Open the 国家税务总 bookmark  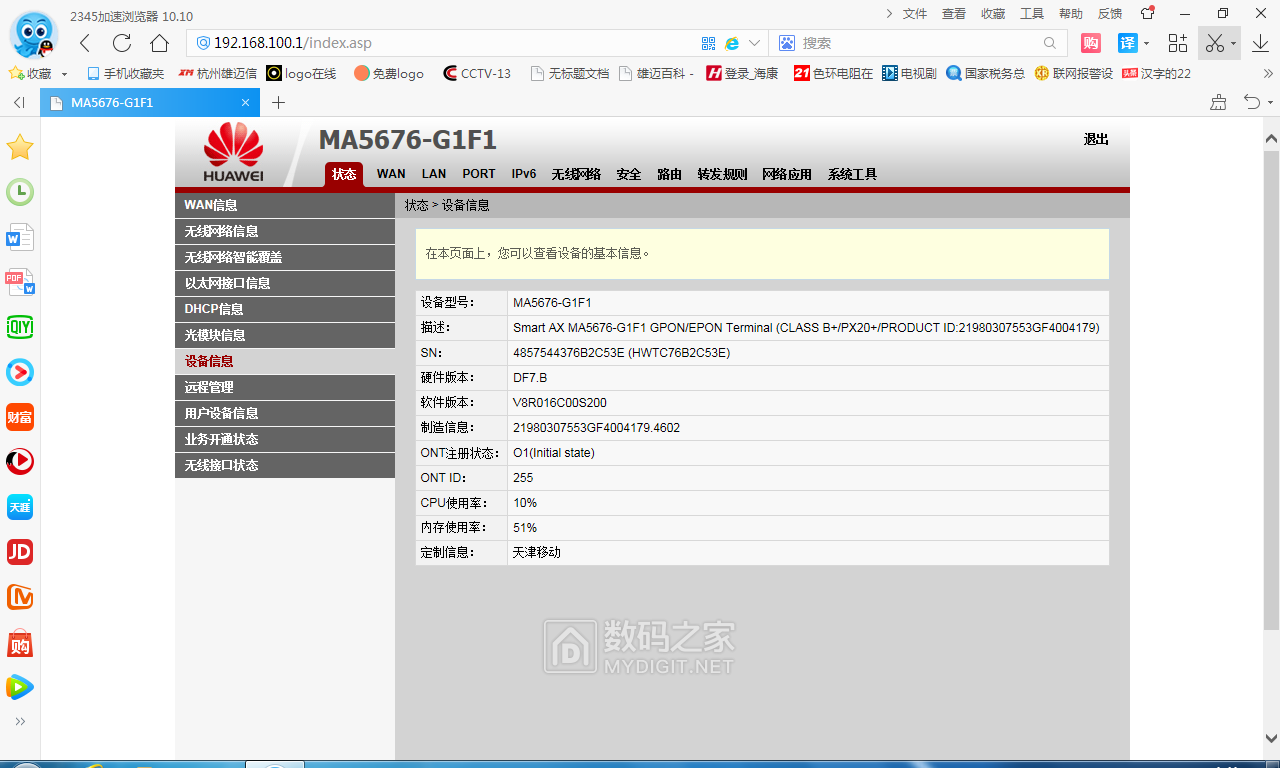click(986, 74)
